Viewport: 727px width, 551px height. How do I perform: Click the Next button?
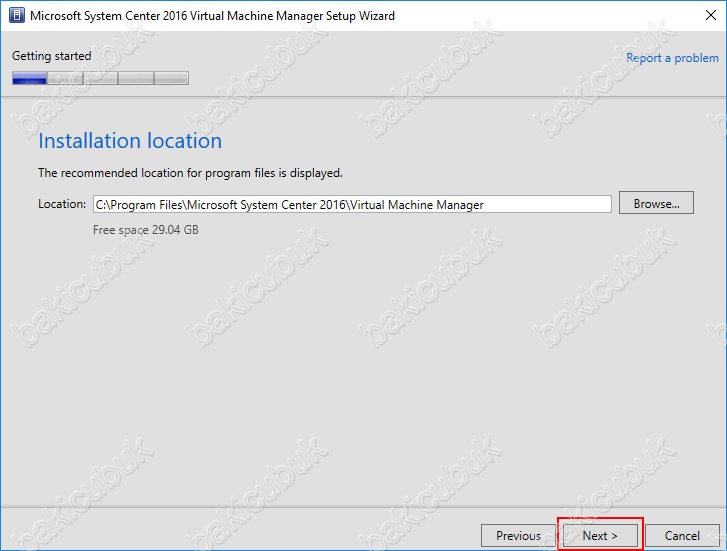(600, 536)
